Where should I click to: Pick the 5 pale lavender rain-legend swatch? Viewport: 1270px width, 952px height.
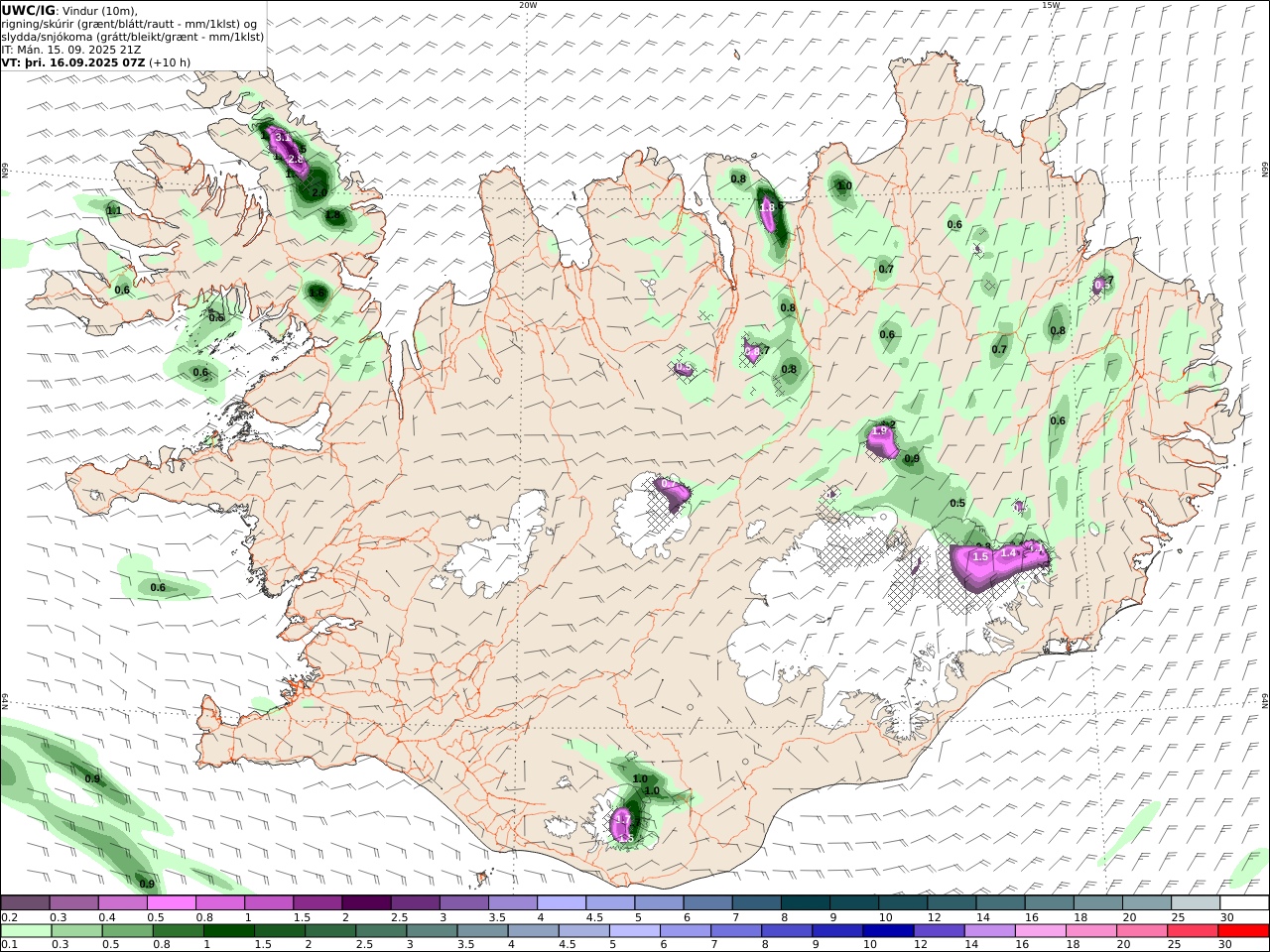tap(634, 930)
